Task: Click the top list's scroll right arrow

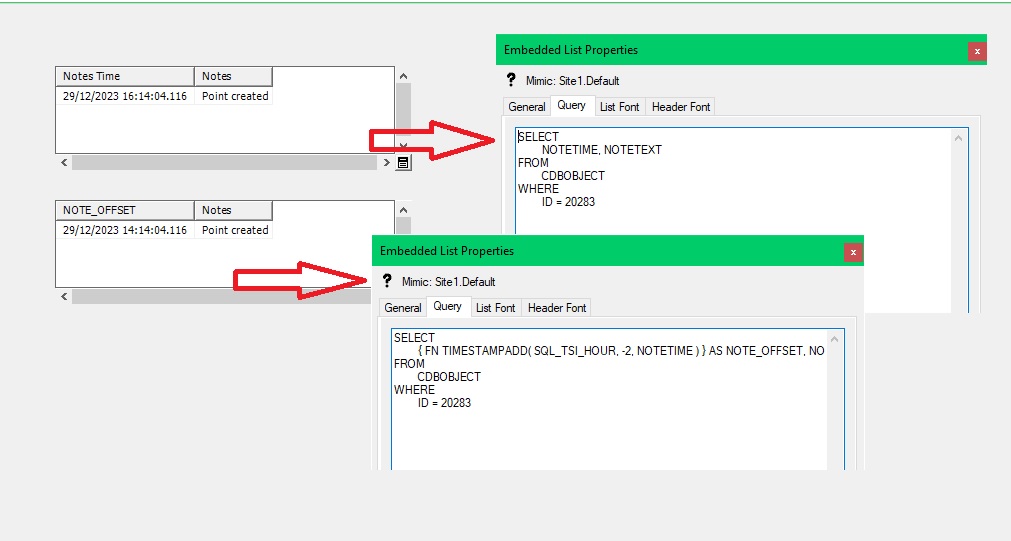Action: click(x=386, y=162)
